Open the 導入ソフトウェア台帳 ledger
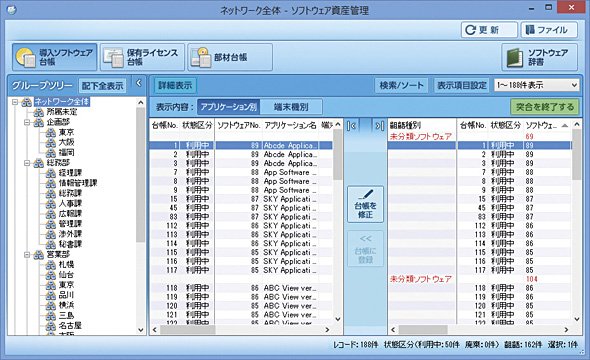Viewport: 590px width, 360px height. coord(55,57)
